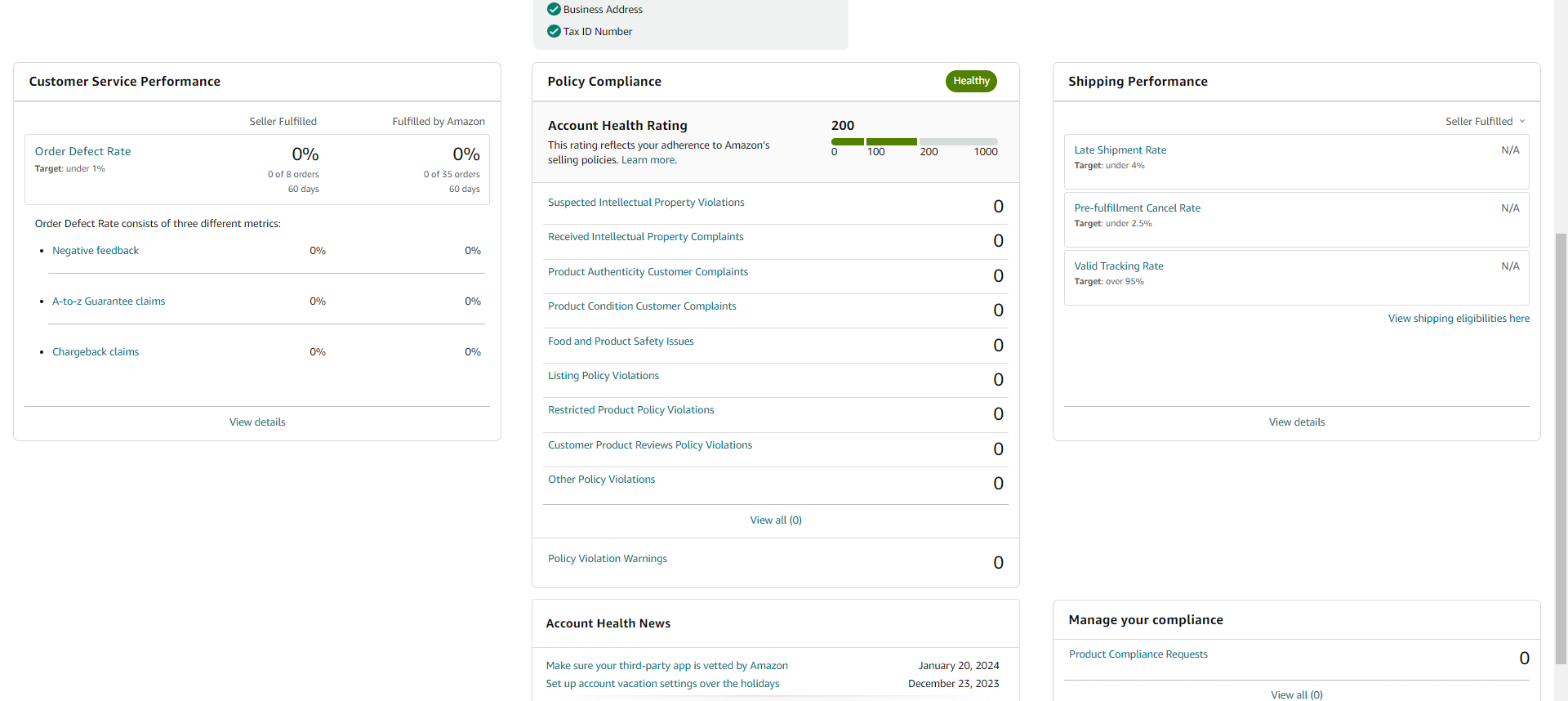The height and width of the screenshot is (701, 1568).
Task: Click the 'Fulfilled by Amazon' column header
Action: [439, 122]
